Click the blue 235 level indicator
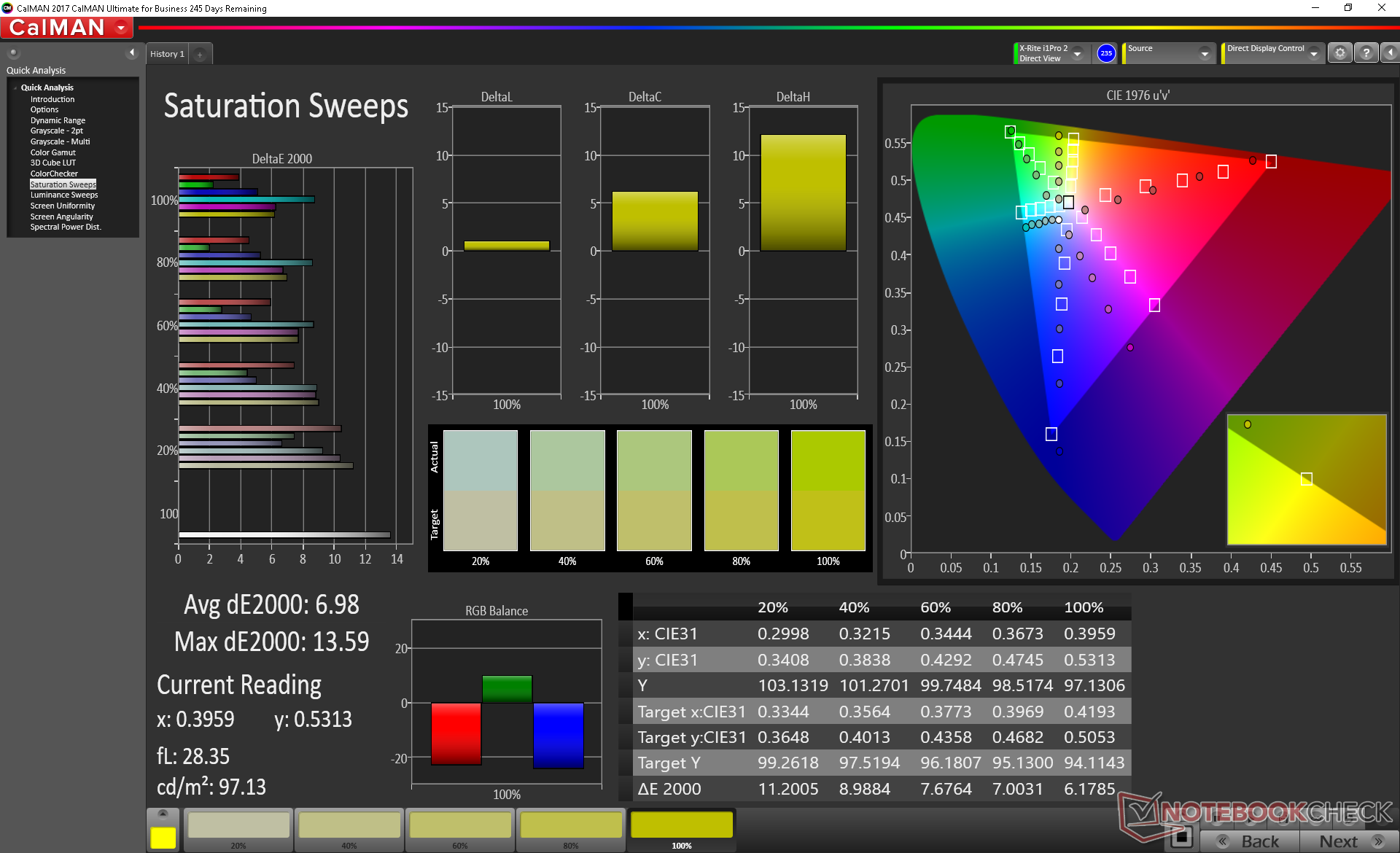 (x=1106, y=53)
